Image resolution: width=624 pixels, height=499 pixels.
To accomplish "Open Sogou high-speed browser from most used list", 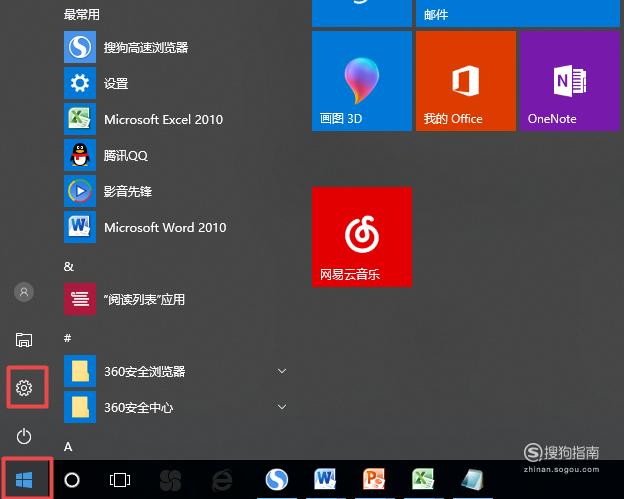I will 175,47.
